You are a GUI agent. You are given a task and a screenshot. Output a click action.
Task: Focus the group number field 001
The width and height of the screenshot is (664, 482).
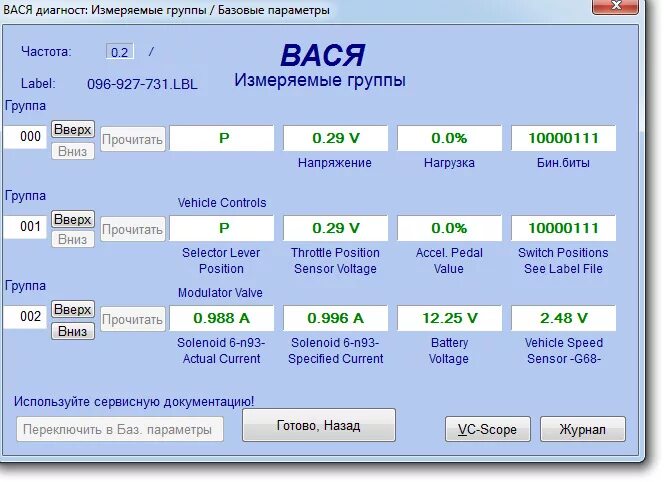click(x=25, y=227)
